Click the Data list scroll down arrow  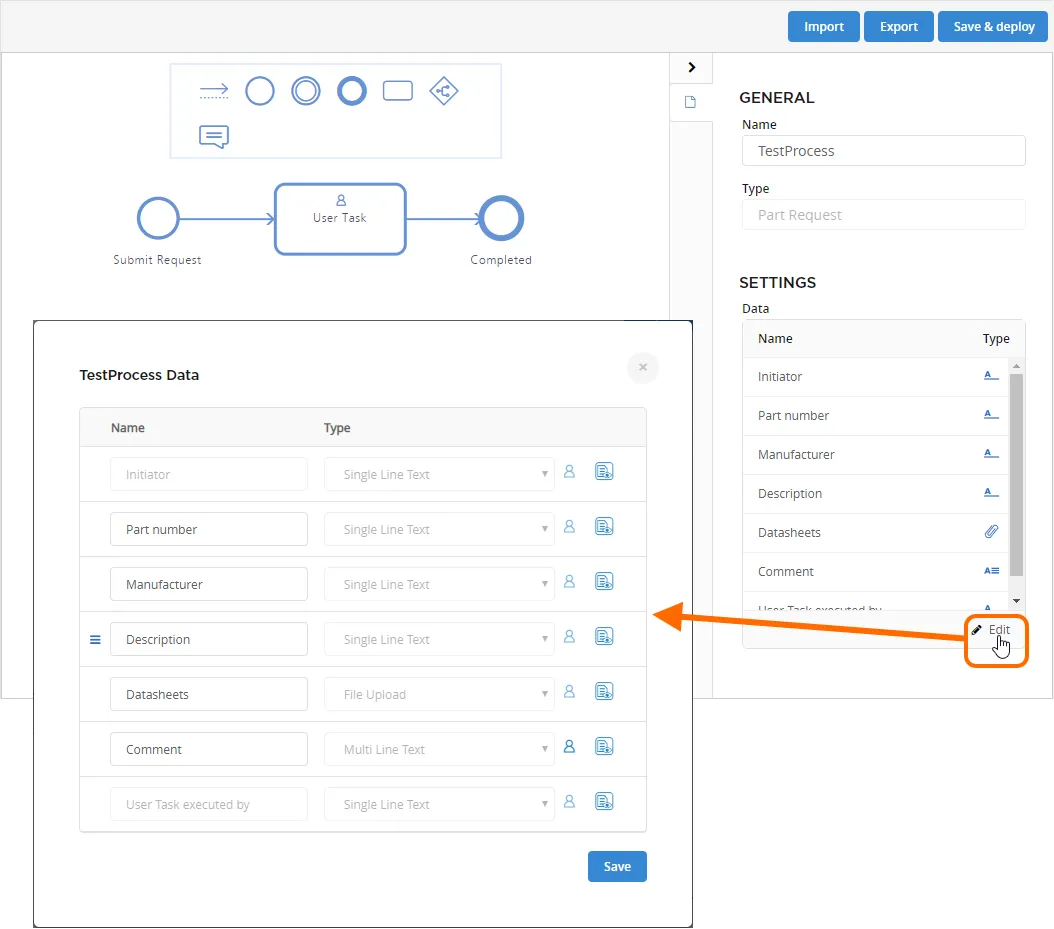(1016, 600)
